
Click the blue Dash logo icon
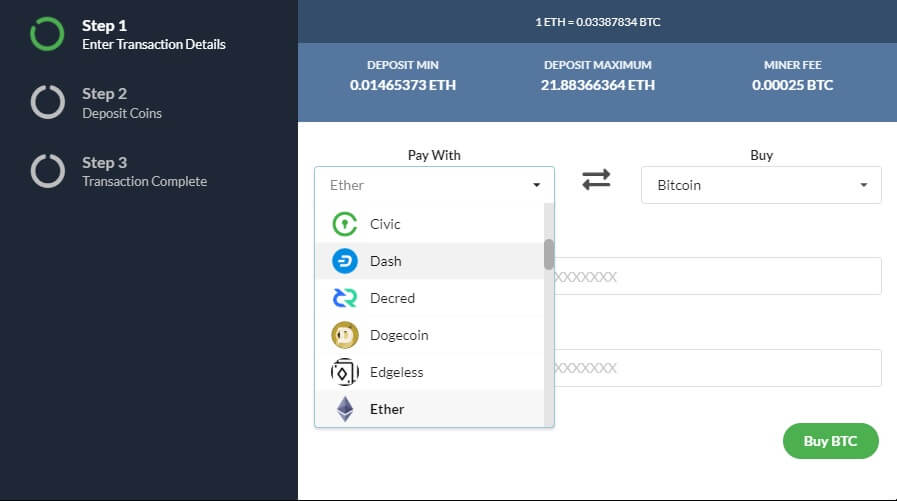(x=344, y=261)
